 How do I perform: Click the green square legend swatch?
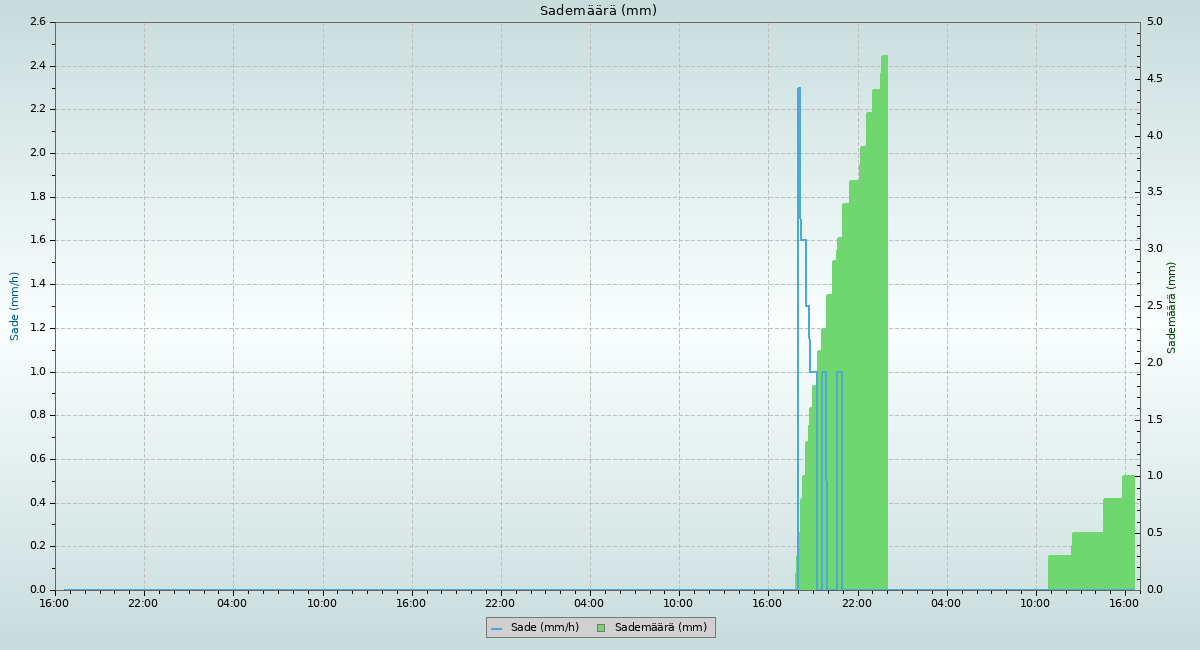click(601, 628)
